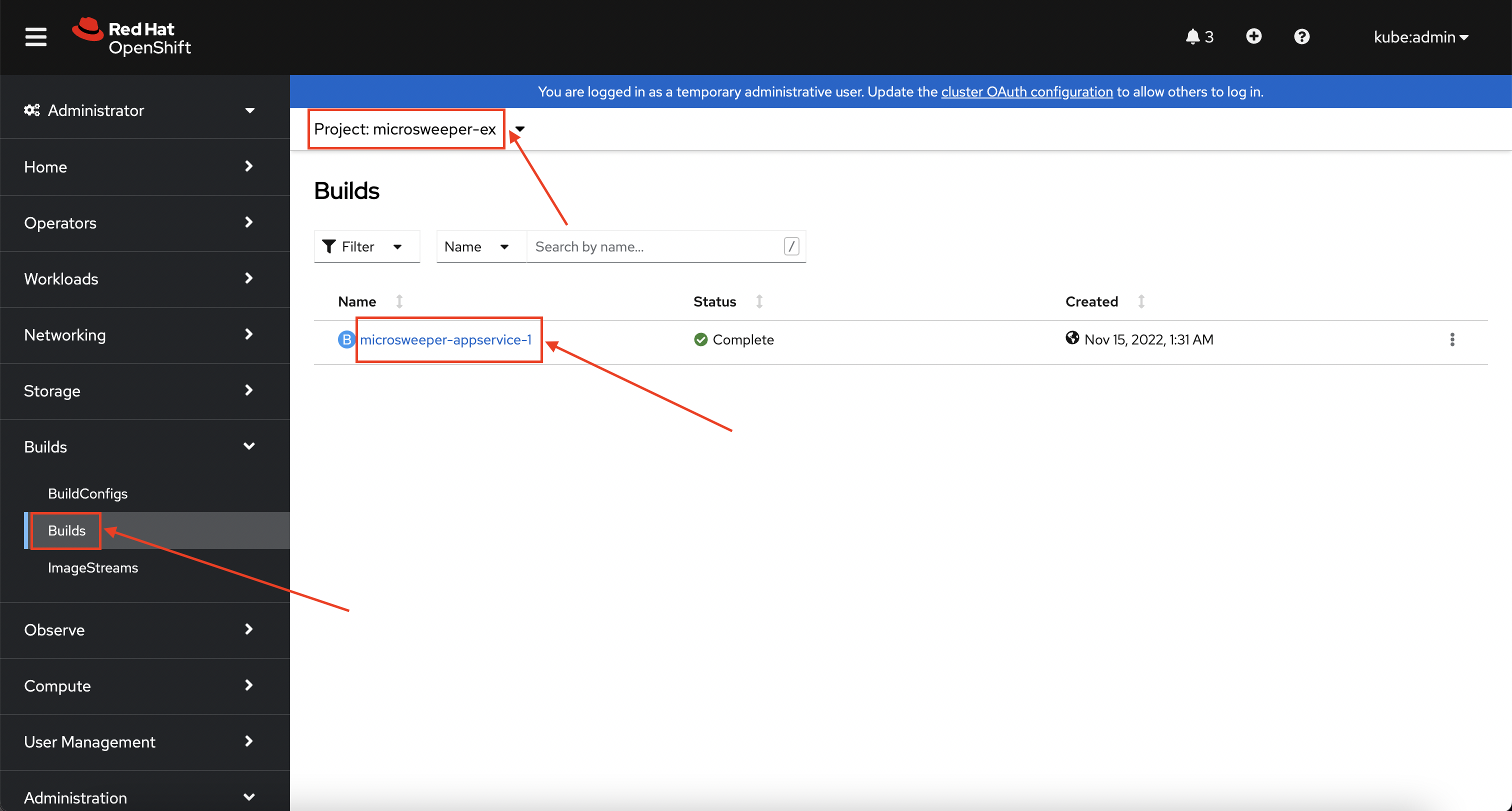This screenshot has width=1512, height=811.
Task: Select the ImageStreams menu item
Action: (92, 567)
